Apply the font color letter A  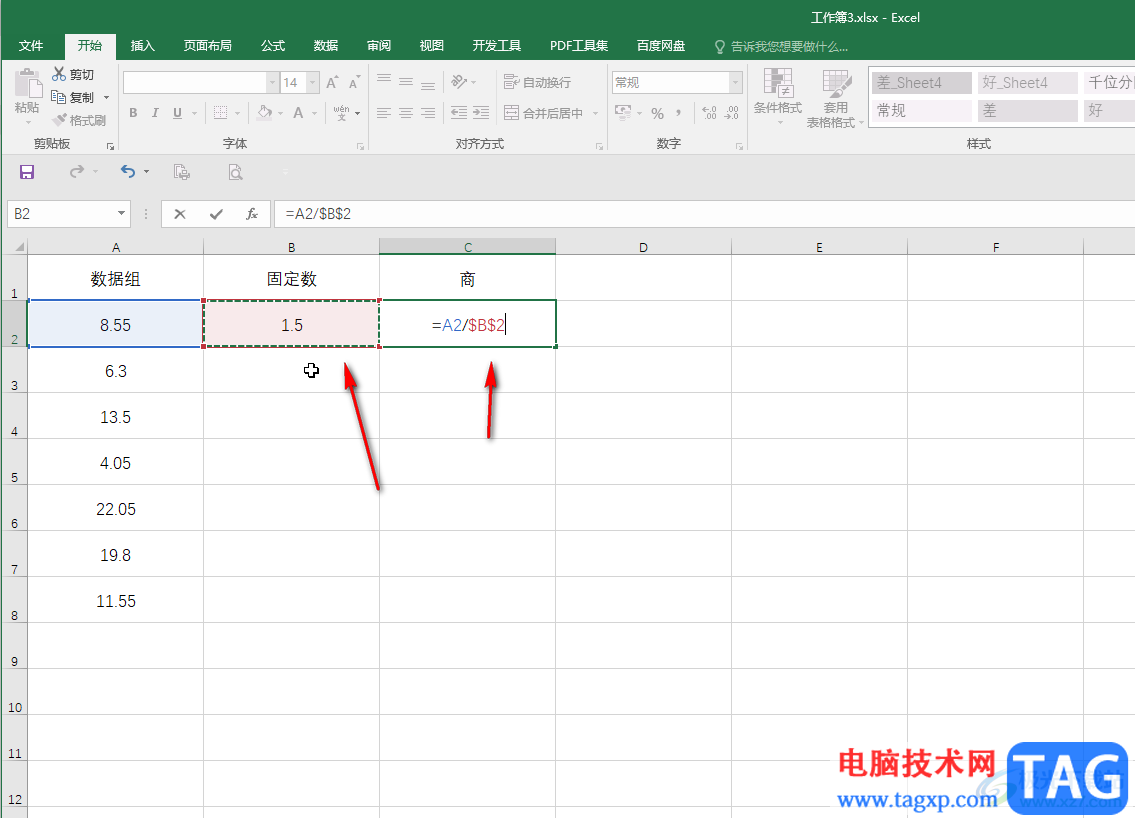coord(298,113)
